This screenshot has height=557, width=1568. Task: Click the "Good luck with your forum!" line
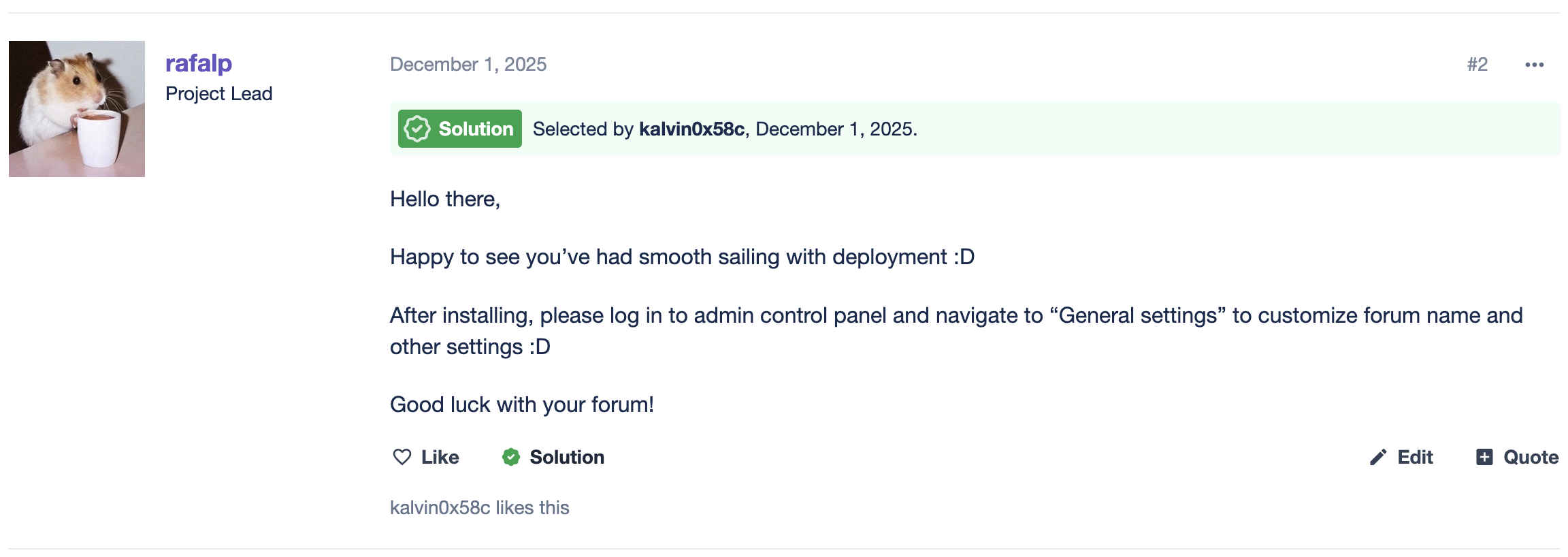[521, 404]
